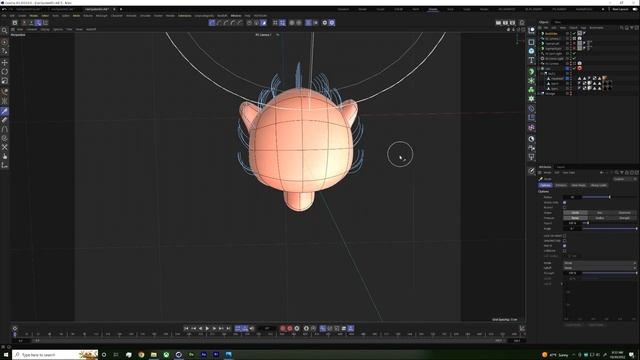The image size is (640, 360).
Task: Open the Tags menu in Object Manager
Action: click(583, 28)
